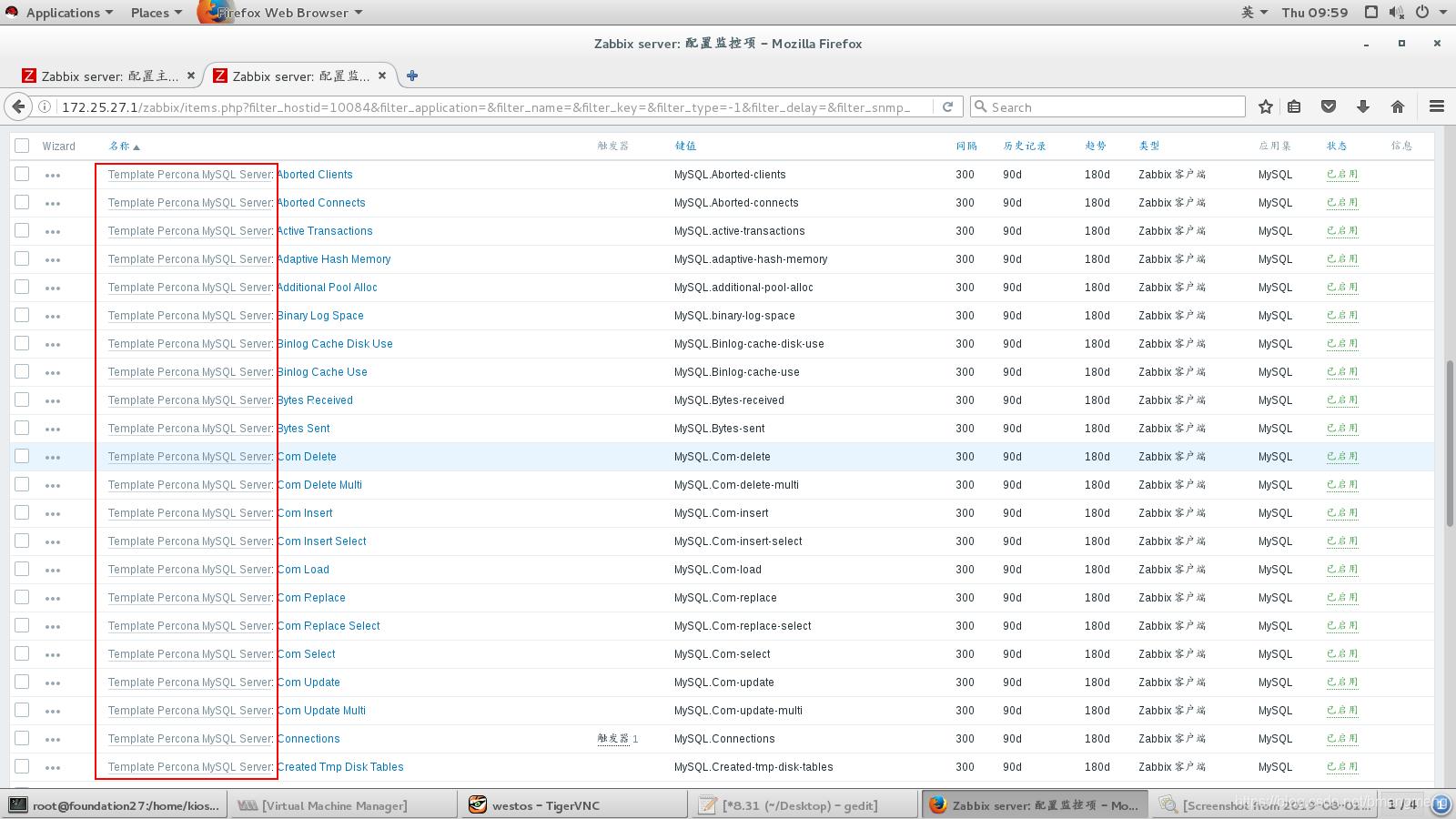Open the wizard dots menu for Bytes Sent
Viewport: 1456px width, 819px height.
pos(53,430)
